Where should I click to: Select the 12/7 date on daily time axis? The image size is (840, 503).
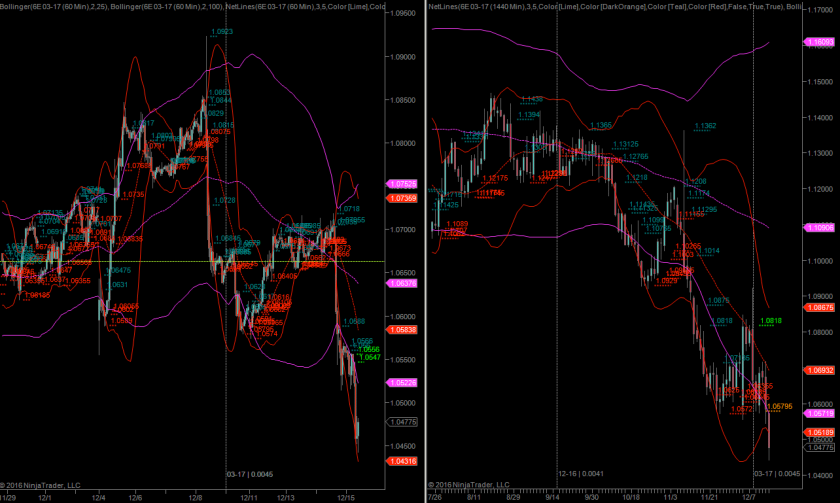coord(749,497)
